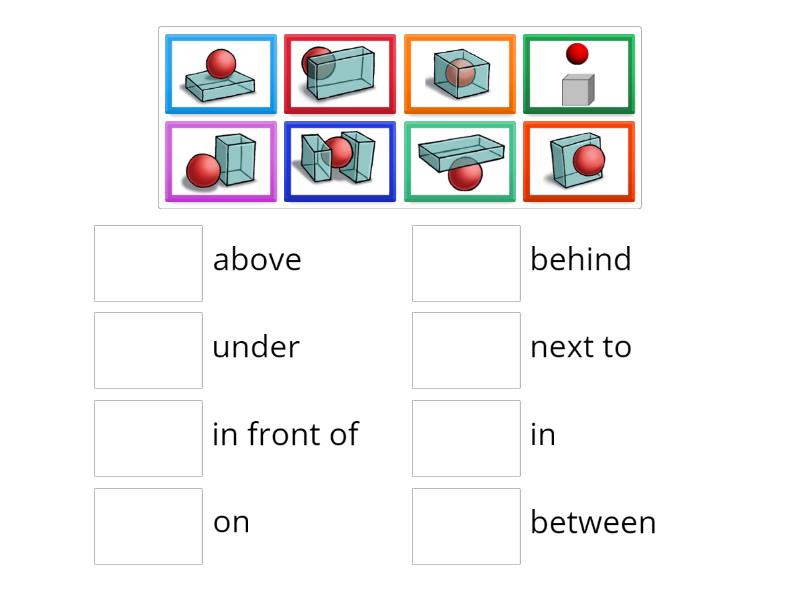Click the "in front of" text label
Screen dimensions: 800x600
click(285, 434)
